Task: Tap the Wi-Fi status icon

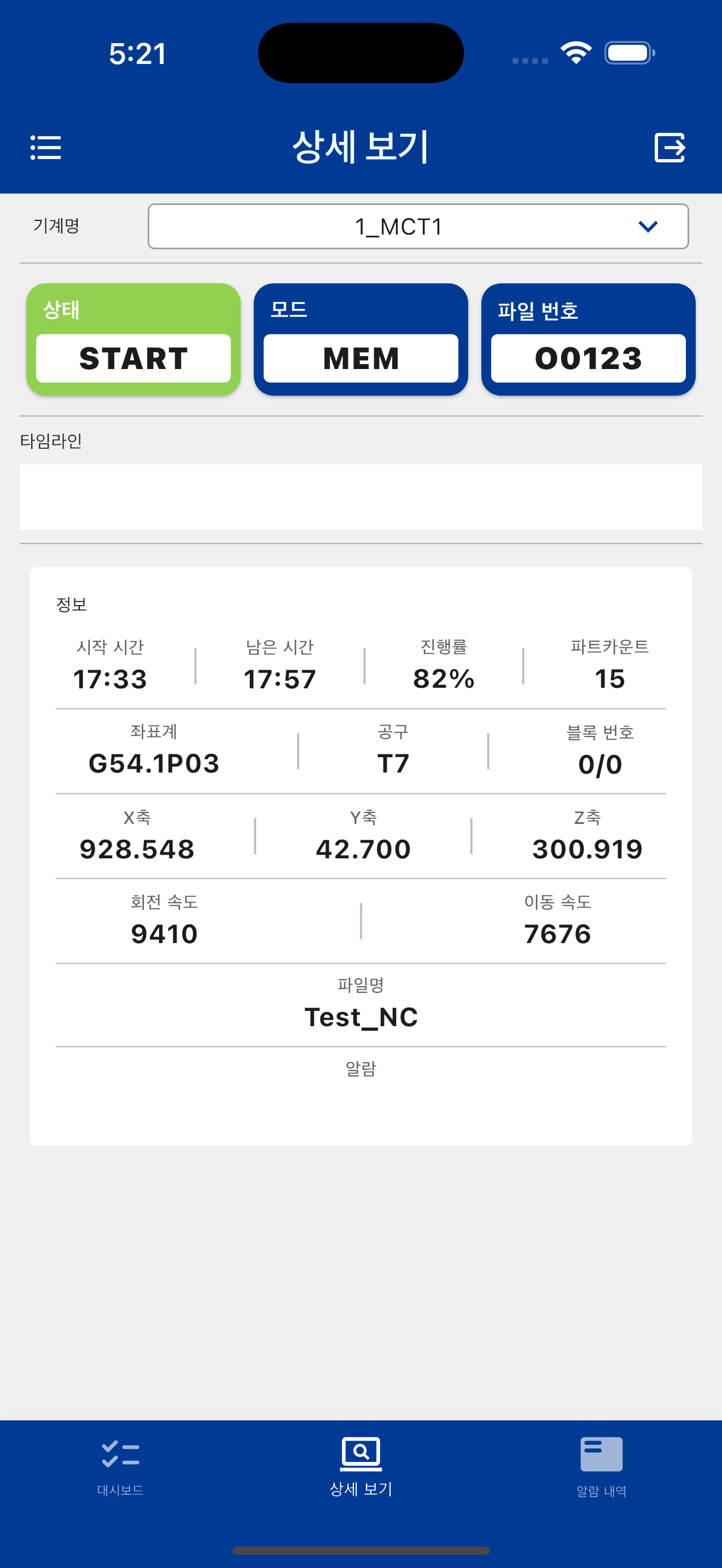Action: point(576,53)
